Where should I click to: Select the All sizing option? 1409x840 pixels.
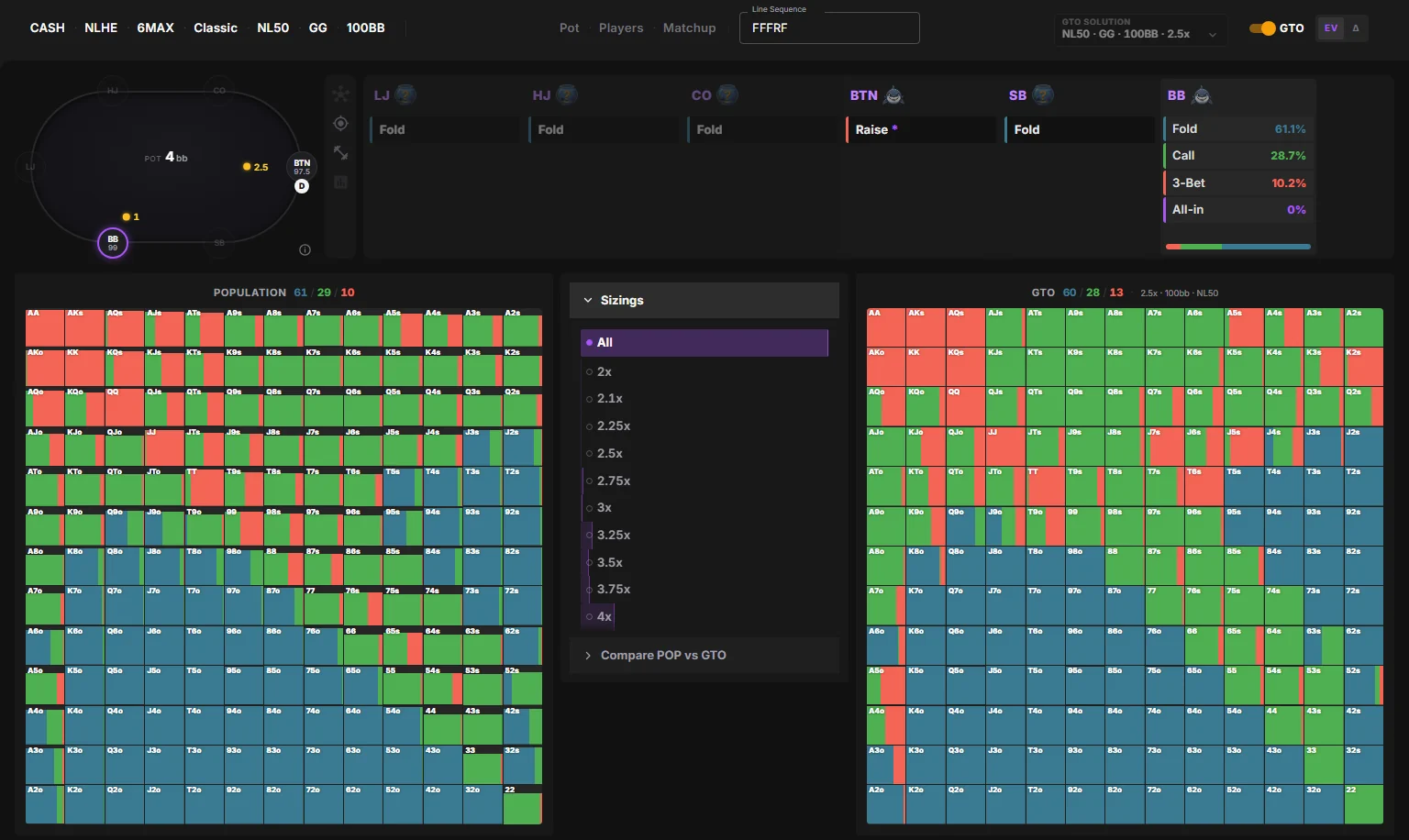[x=704, y=342]
